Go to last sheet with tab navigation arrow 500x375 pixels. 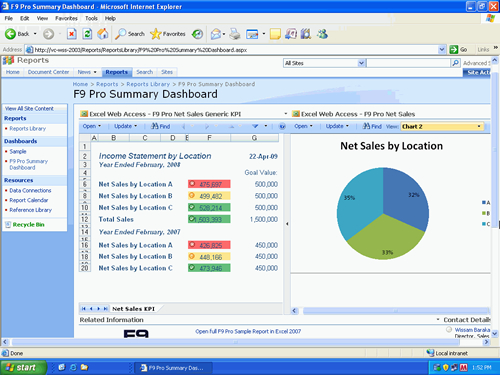pos(105,309)
